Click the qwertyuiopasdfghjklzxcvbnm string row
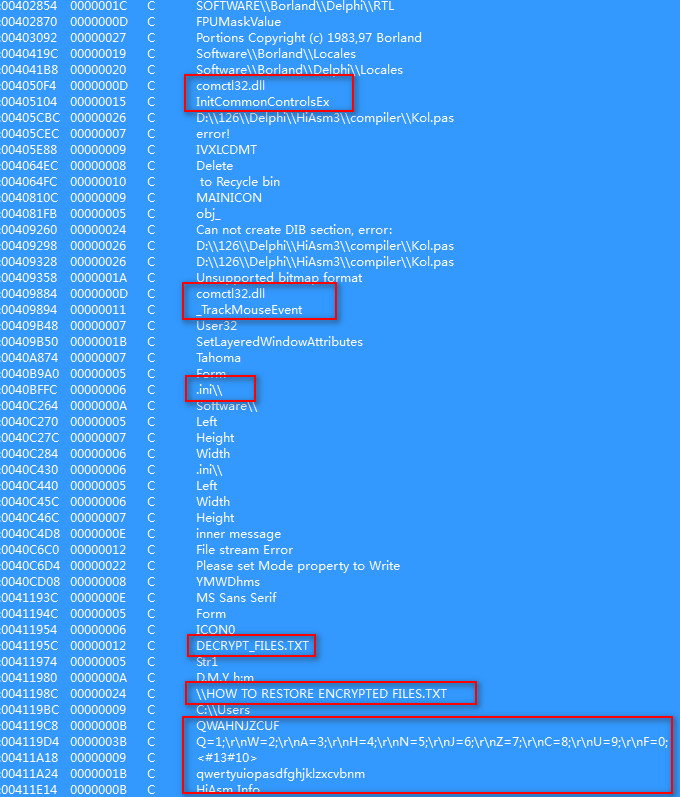The height and width of the screenshot is (797, 680). click(x=281, y=774)
